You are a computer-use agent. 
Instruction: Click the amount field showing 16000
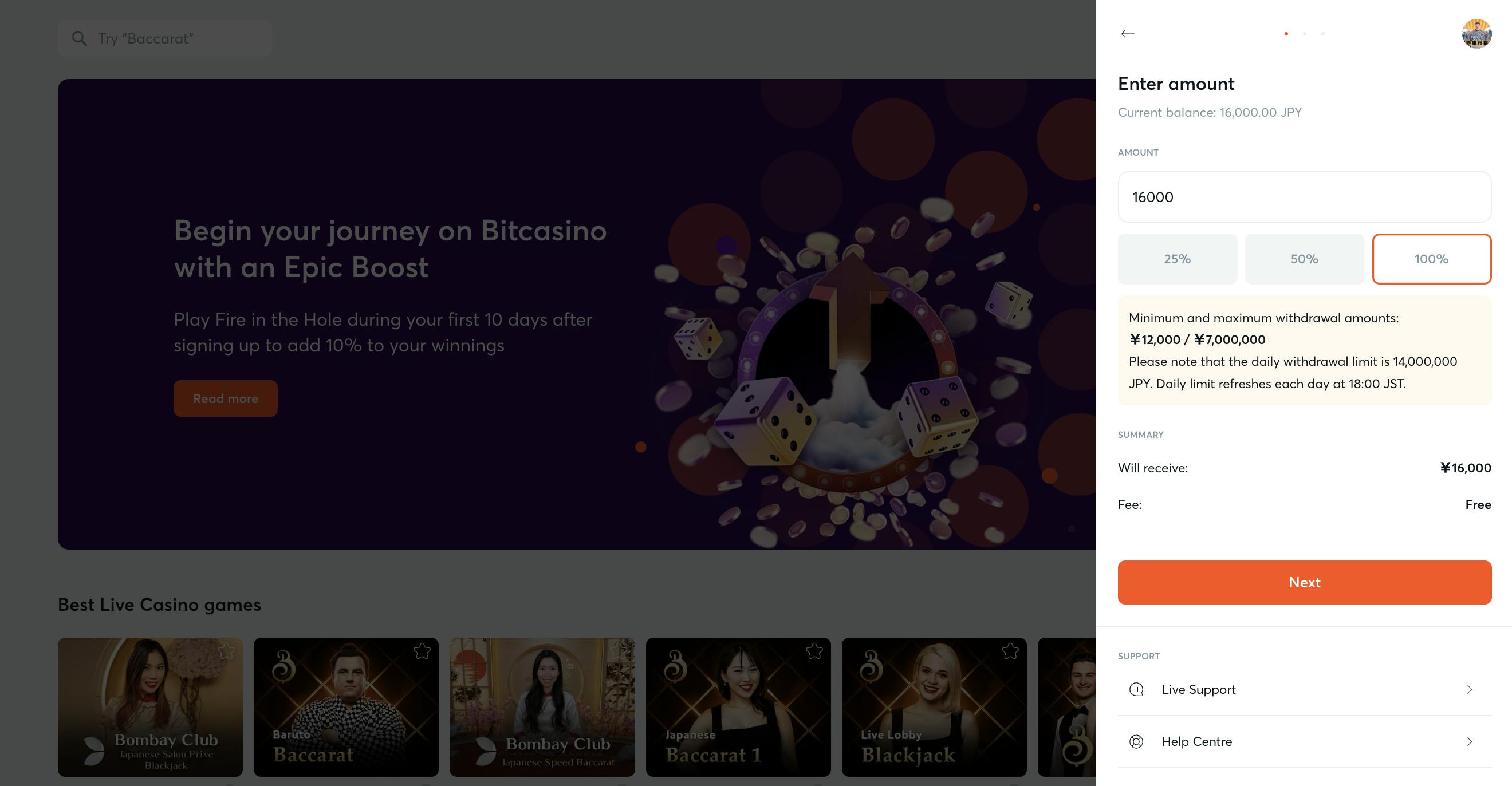tap(1304, 197)
